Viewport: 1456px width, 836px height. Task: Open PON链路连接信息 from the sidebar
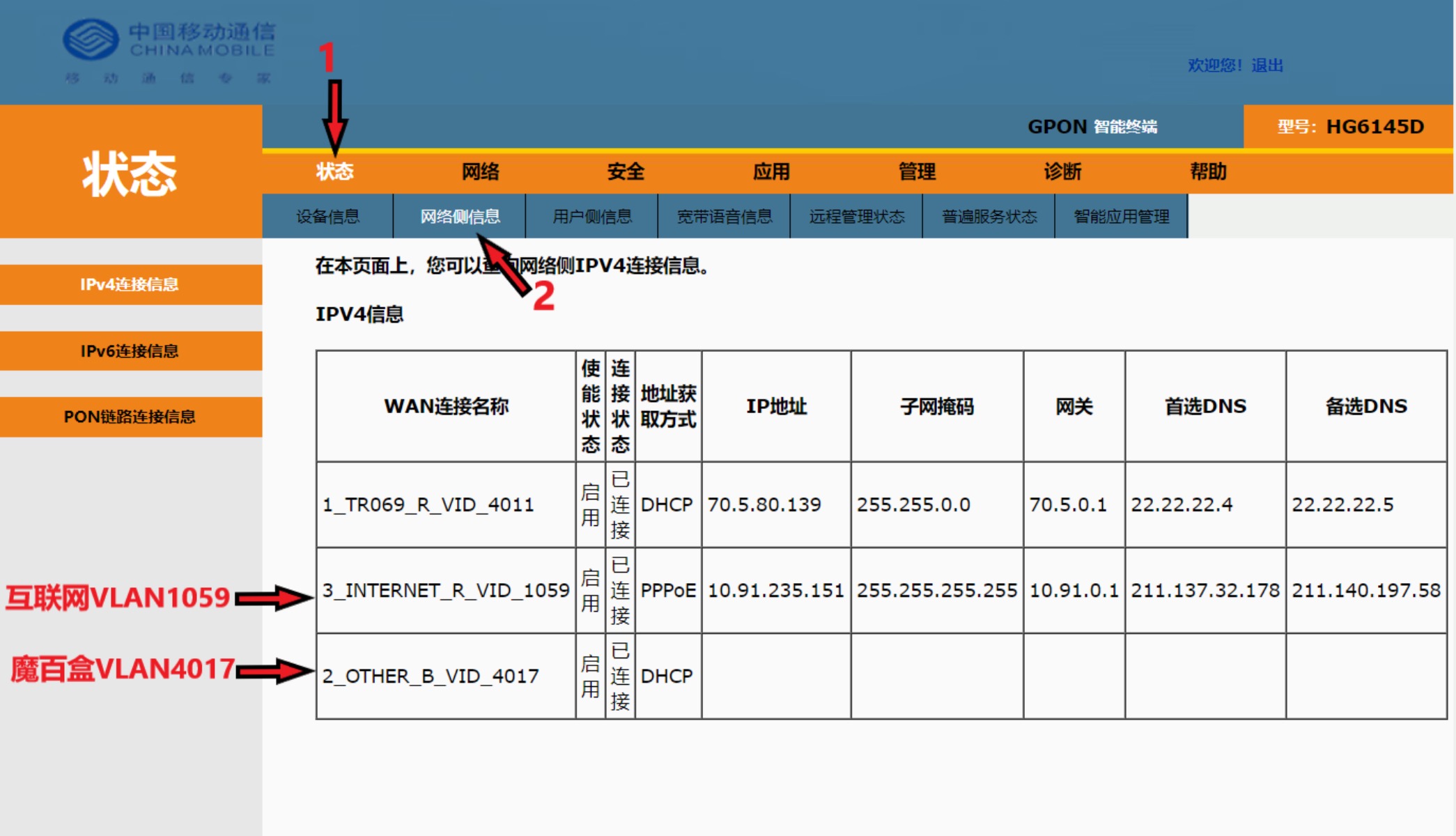tap(130, 417)
